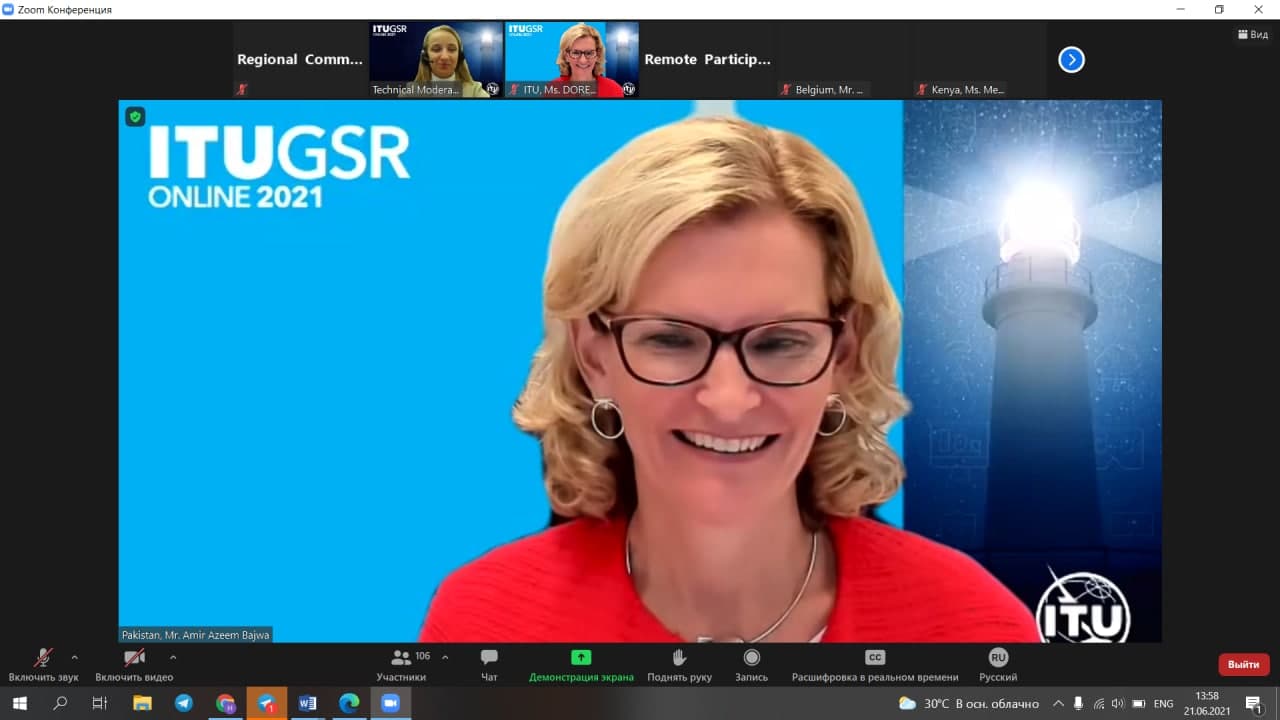
Task: Open Windows taskbar search
Action: 60,703
